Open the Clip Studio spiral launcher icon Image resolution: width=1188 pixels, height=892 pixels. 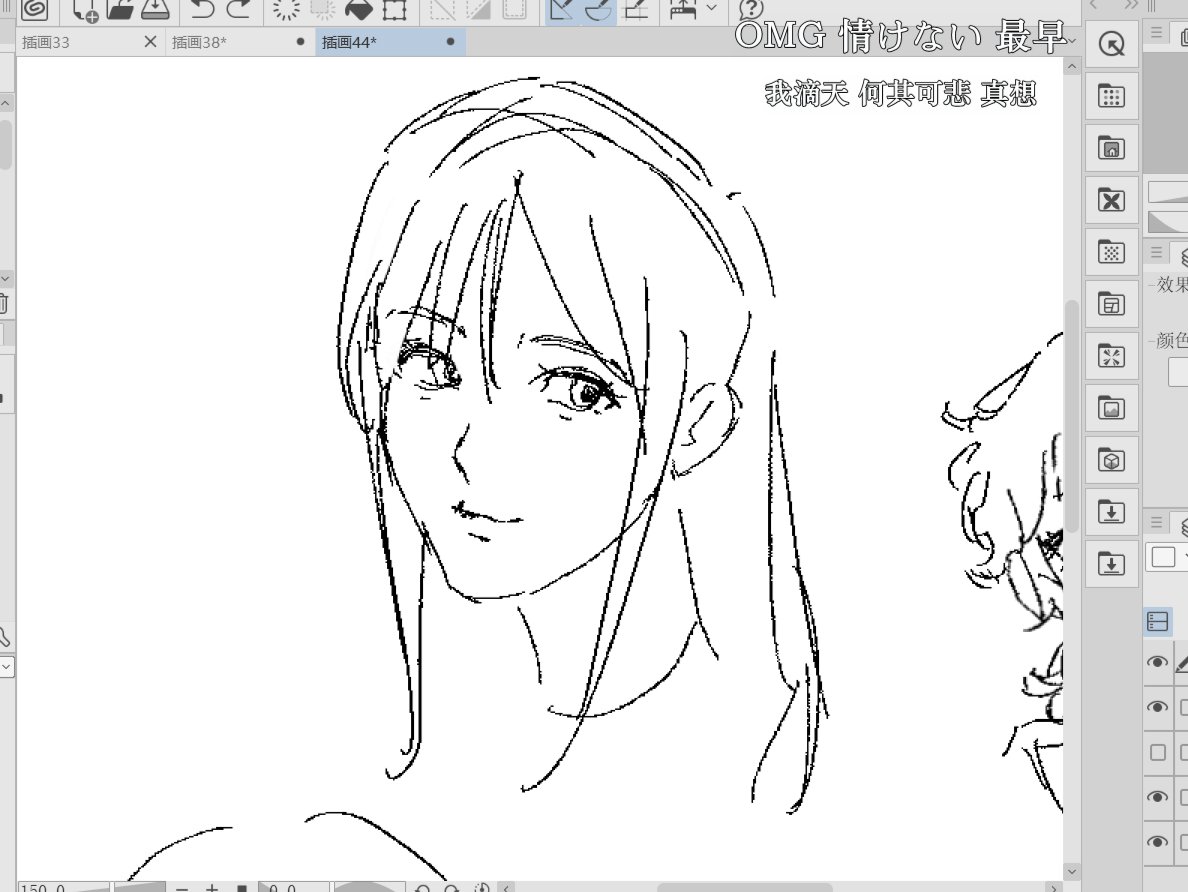[x=34, y=9]
